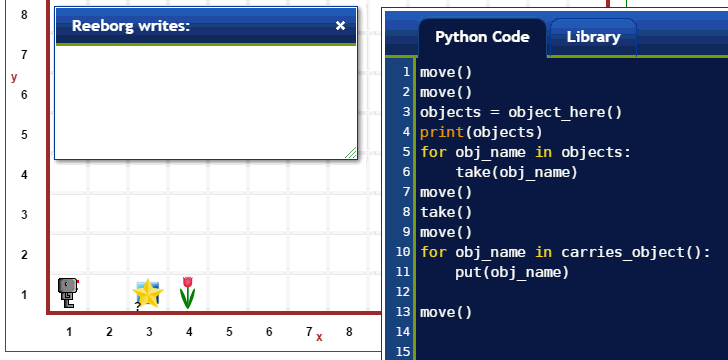This screenshot has height=360, width=728.
Task: Click the x-axis label 5 below the grid
Action: point(229,332)
